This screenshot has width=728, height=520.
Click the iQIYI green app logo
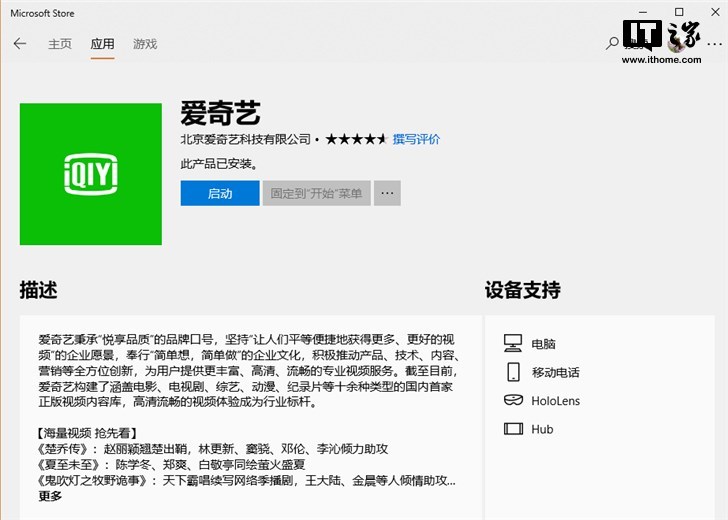point(91,174)
